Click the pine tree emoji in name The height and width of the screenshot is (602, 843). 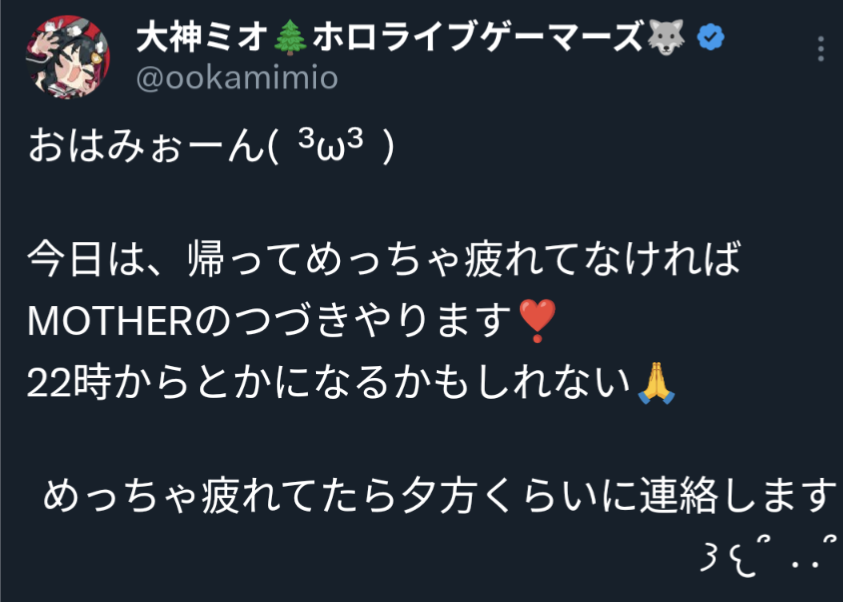point(290,38)
